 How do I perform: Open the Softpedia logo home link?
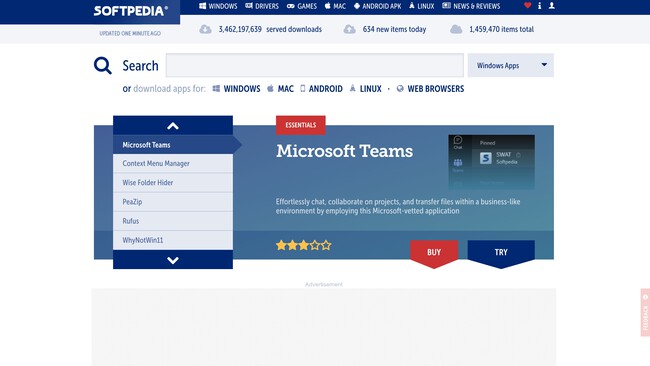(131, 11)
